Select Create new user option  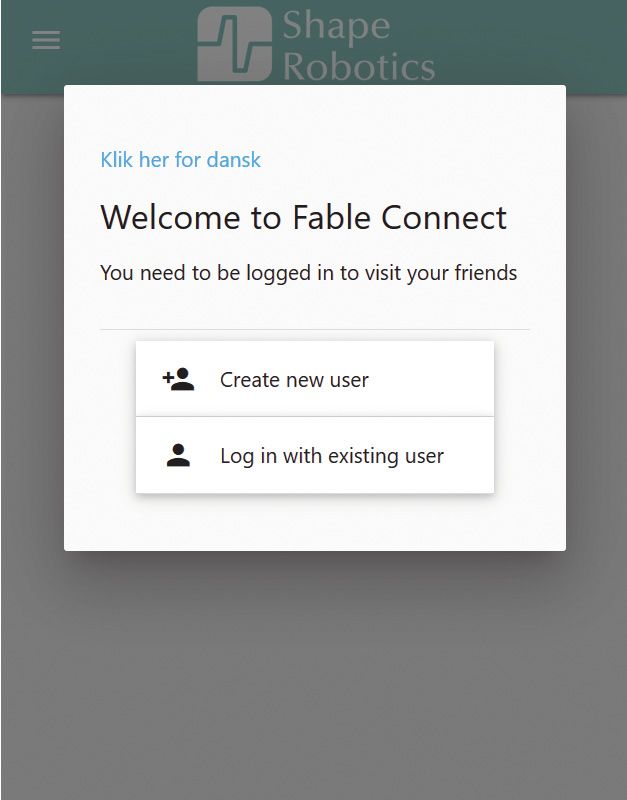point(294,380)
